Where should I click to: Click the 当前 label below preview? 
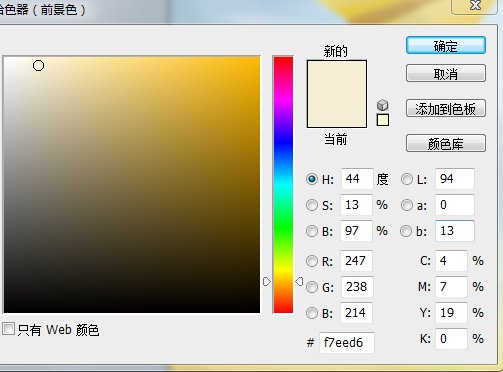[x=336, y=139]
